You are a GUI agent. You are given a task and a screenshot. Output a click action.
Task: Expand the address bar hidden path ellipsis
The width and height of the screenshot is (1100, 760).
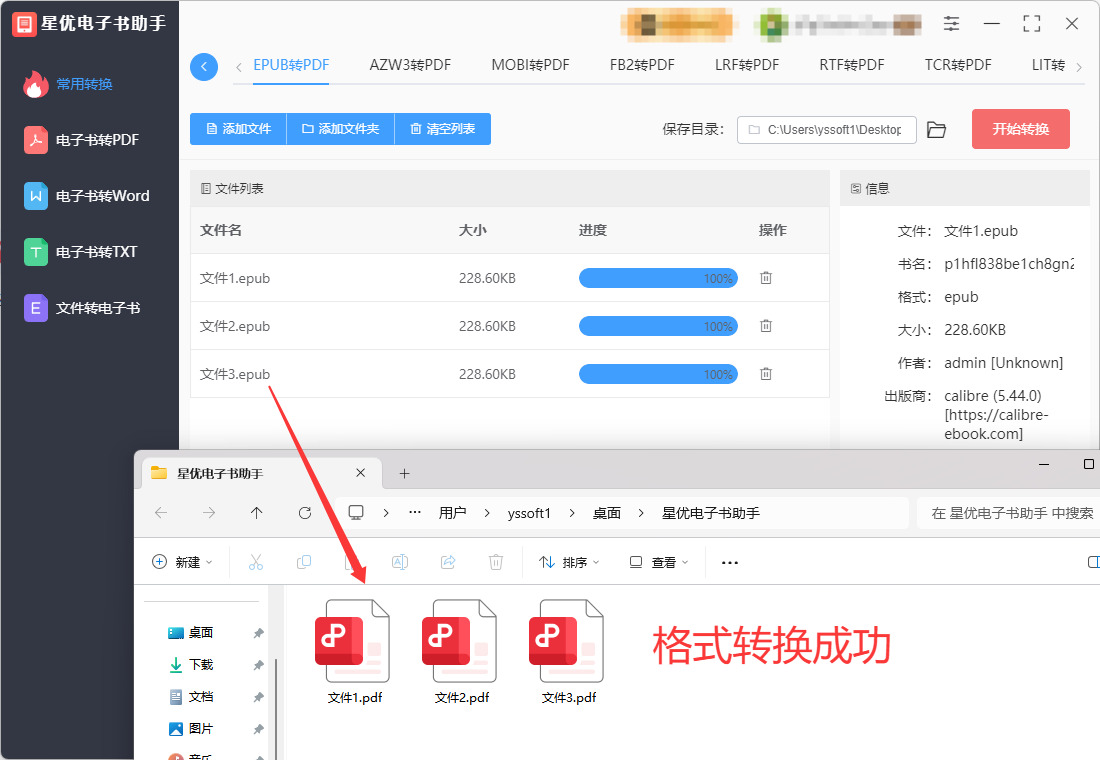pos(415,513)
